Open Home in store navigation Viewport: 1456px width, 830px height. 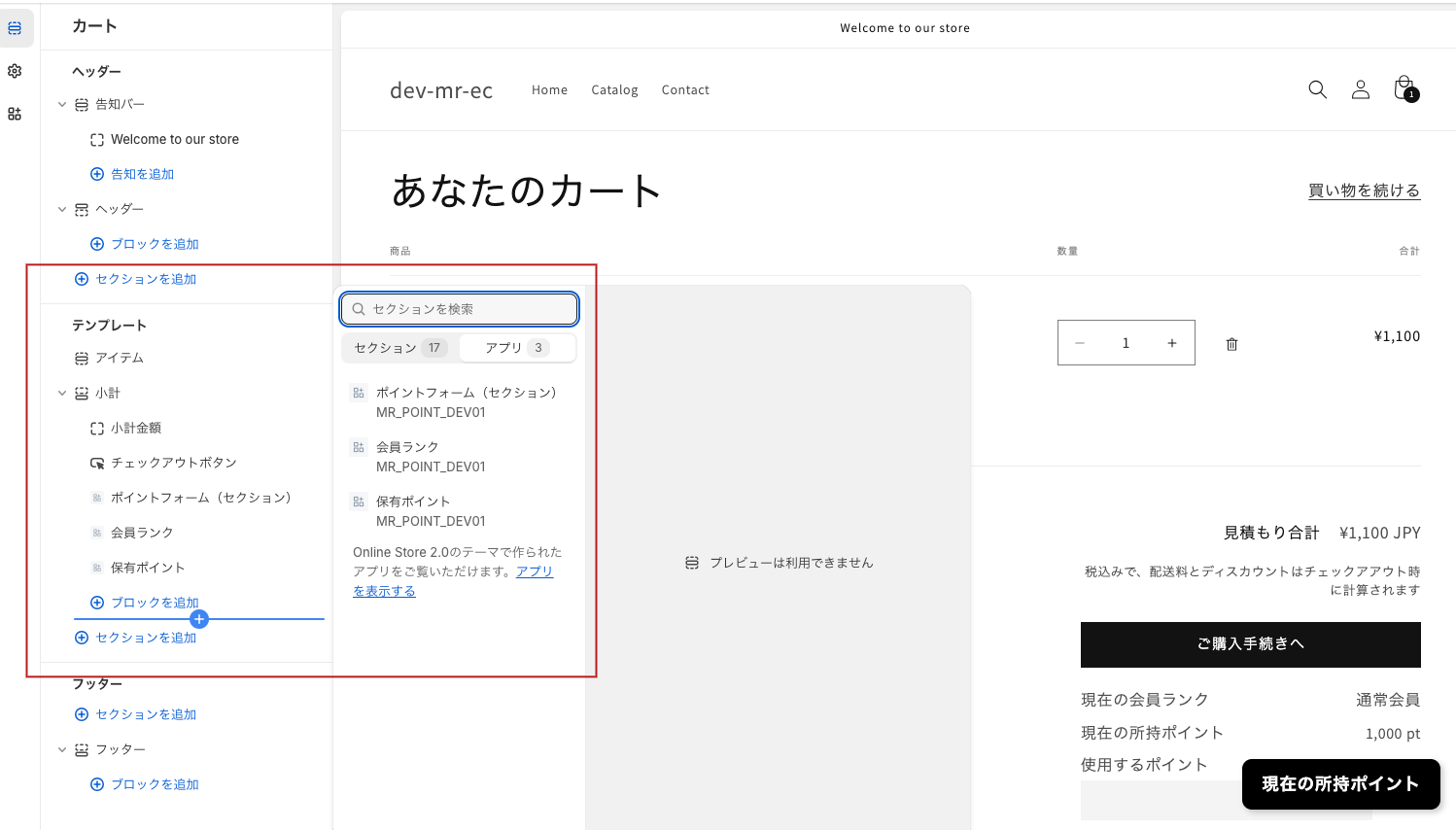(549, 89)
